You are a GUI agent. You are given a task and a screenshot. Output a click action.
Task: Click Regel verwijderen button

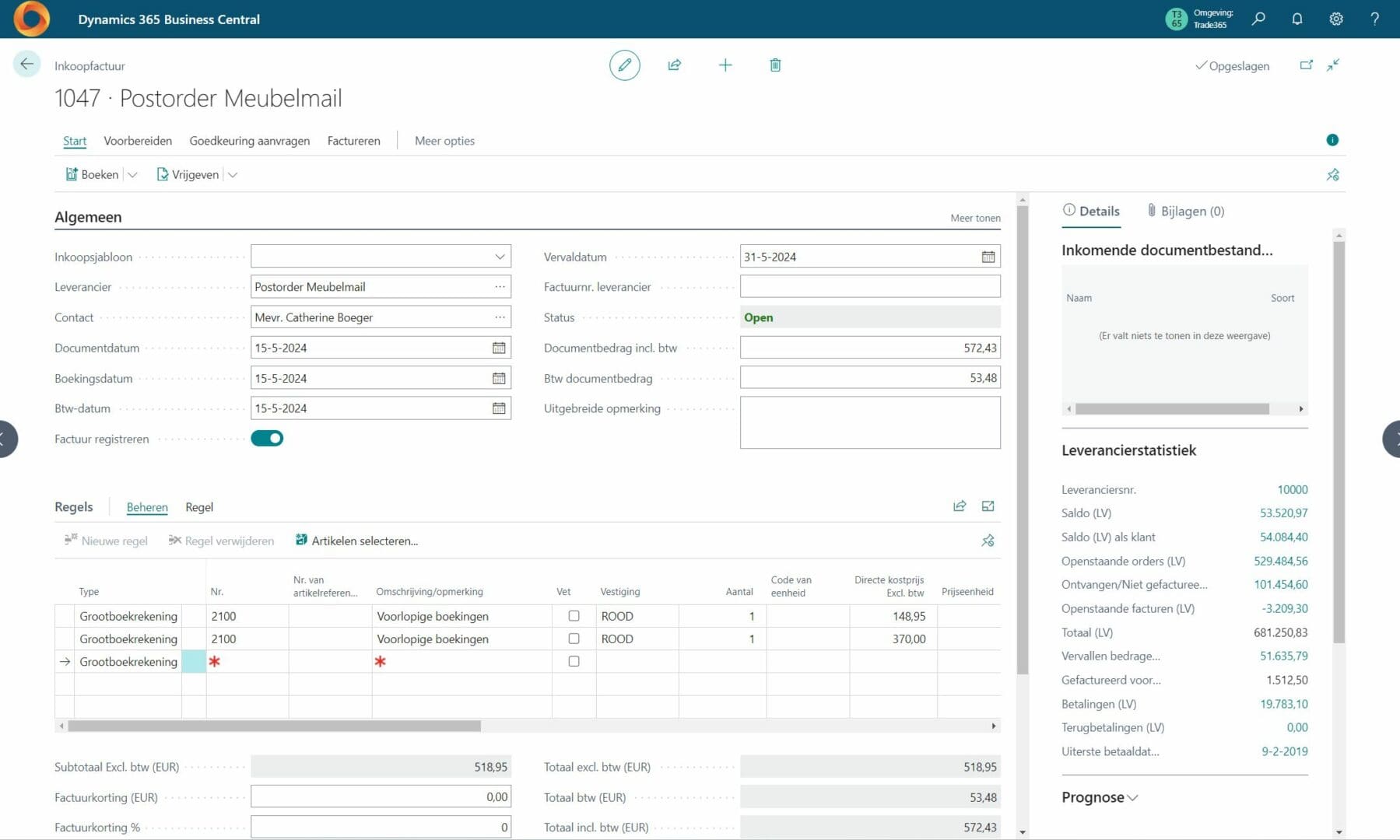pos(221,541)
